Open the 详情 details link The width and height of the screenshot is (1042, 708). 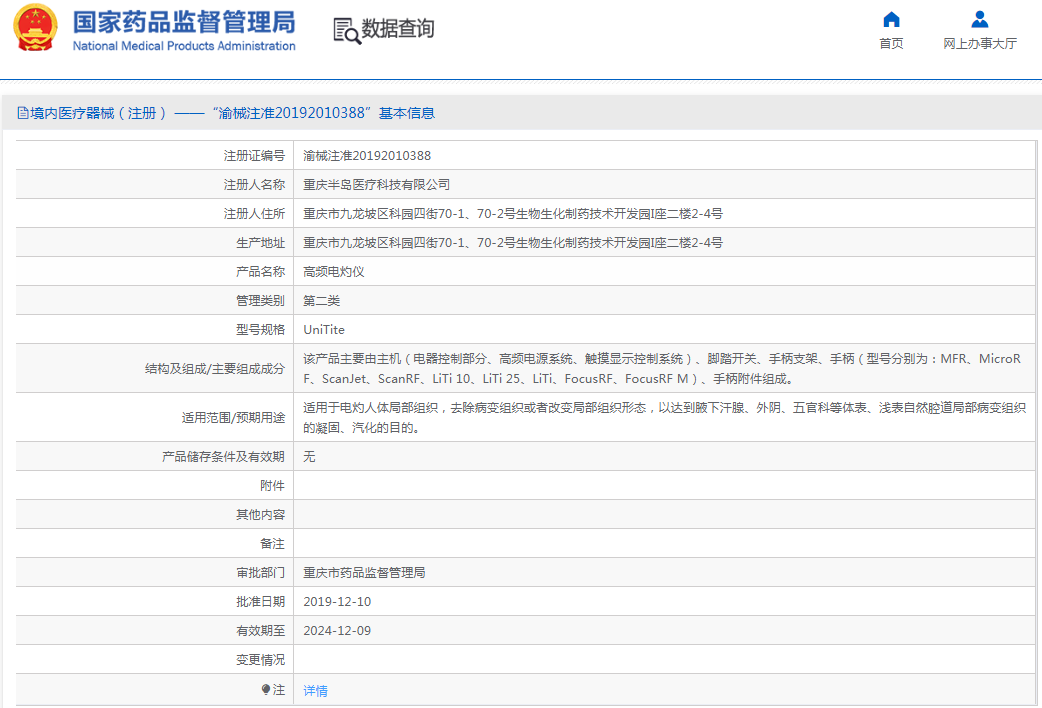click(x=316, y=691)
